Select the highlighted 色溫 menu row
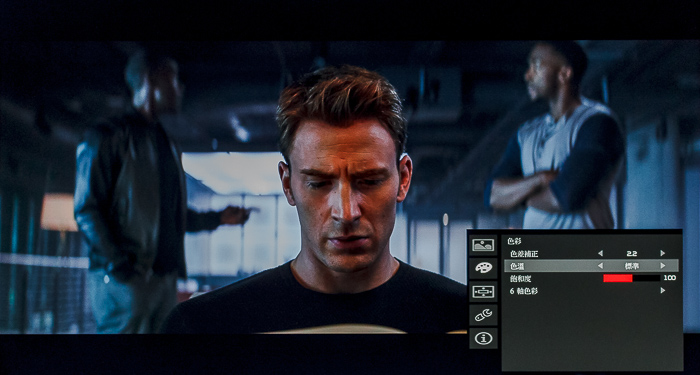700x375 pixels. tap(592, 266)
